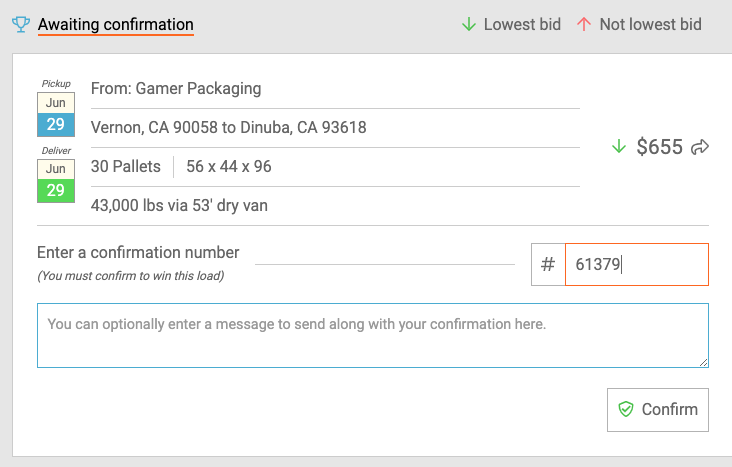Click the trophy icon beside Awaiting confirmation
The width and height of the screenshot is (732, 467).
pyautogui.click(x=21, y=24)
